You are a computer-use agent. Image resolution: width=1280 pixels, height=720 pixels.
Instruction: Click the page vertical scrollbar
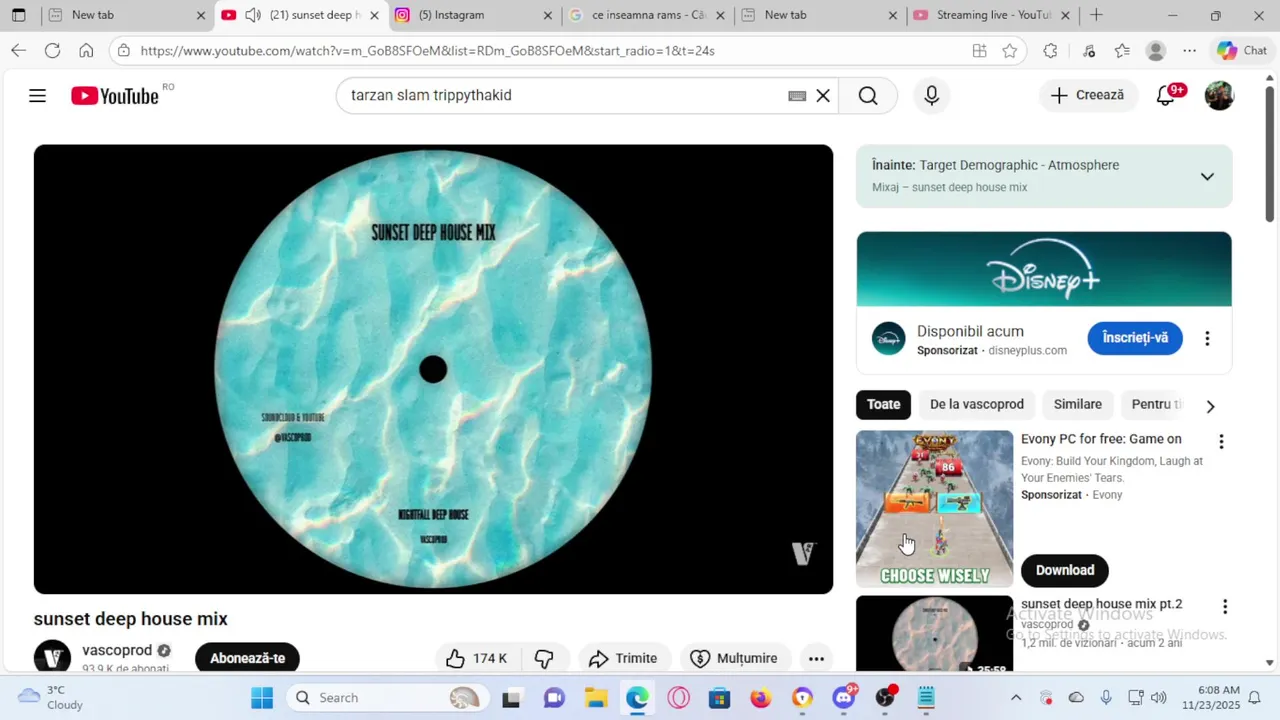1270,155
